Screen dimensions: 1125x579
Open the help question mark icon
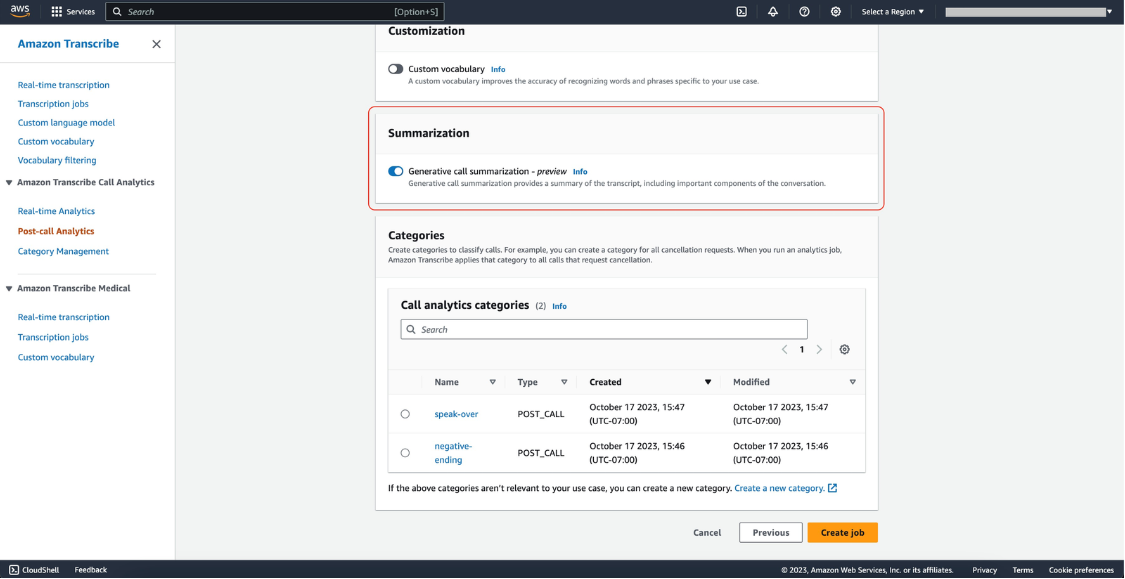click(x=804, y=11)
